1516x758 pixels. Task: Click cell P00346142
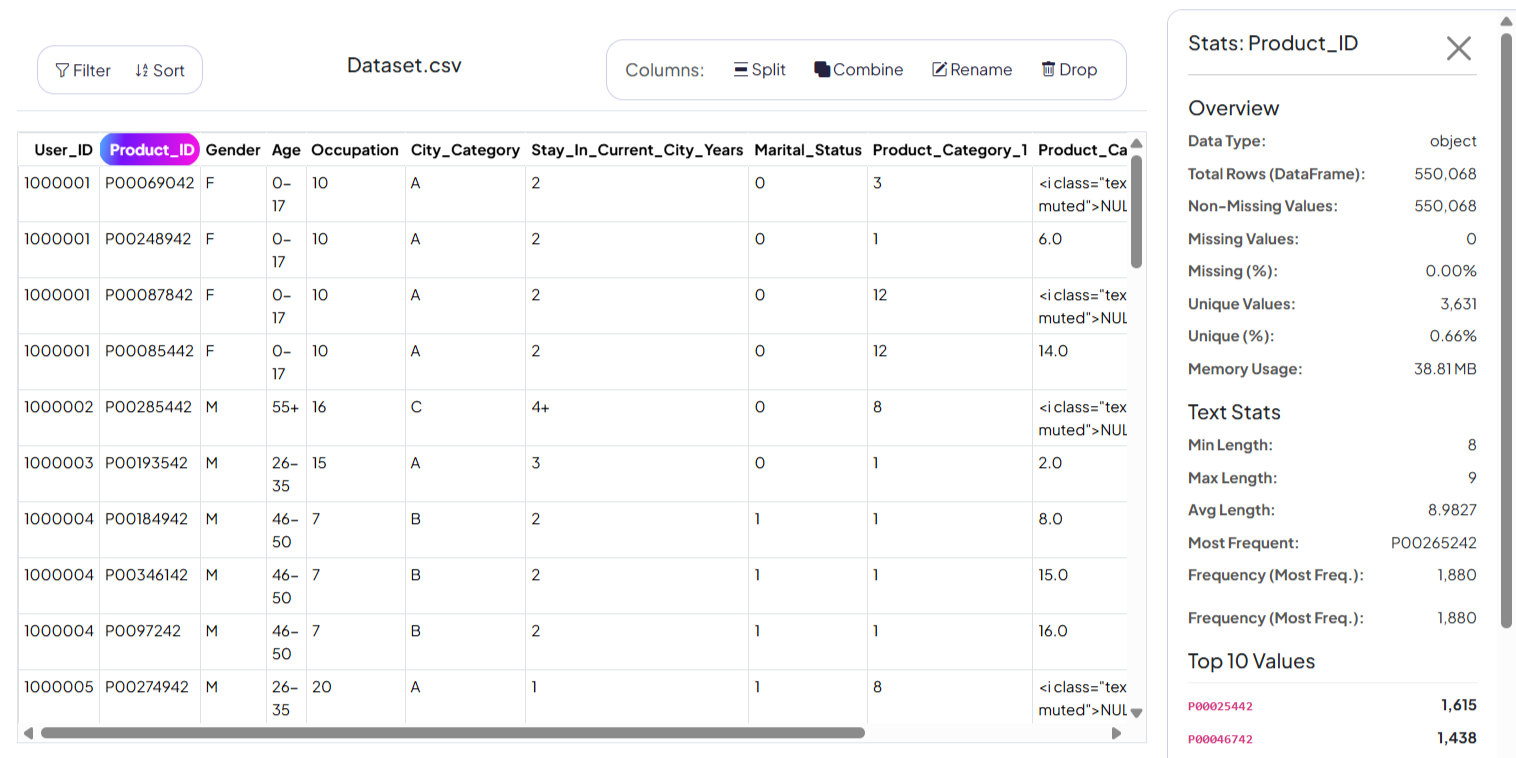tap(150, 586)
